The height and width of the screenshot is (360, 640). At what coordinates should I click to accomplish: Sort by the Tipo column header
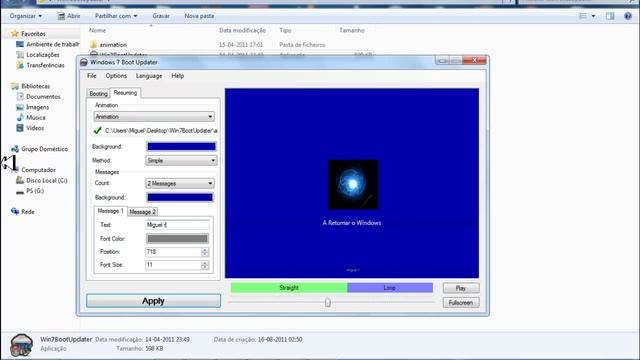tap(285, 30)
